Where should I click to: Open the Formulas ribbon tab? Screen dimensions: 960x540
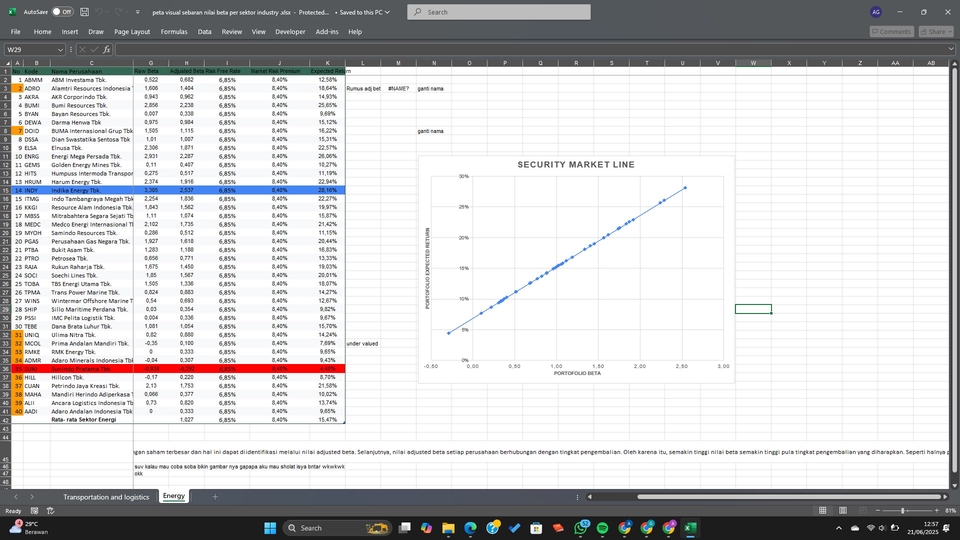tap(174, 32)
